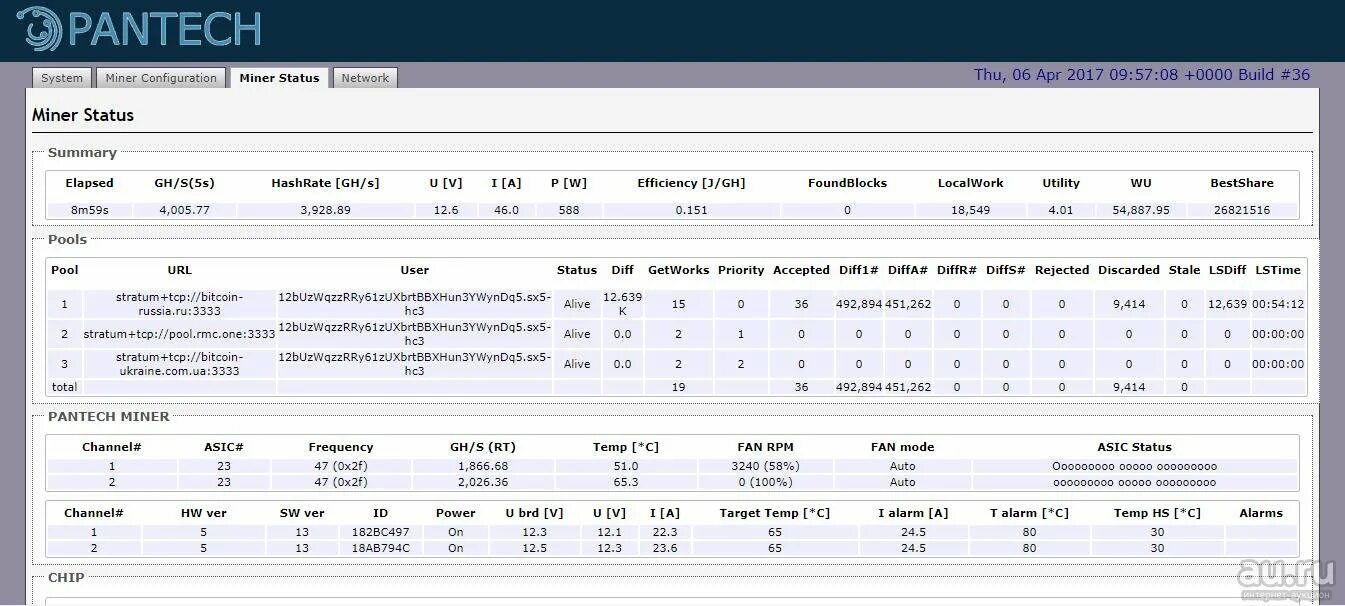1345x606 pixels.
Task: Click the bitcoin-russia.ru pool URL
Action: click(x=179, y=304)
